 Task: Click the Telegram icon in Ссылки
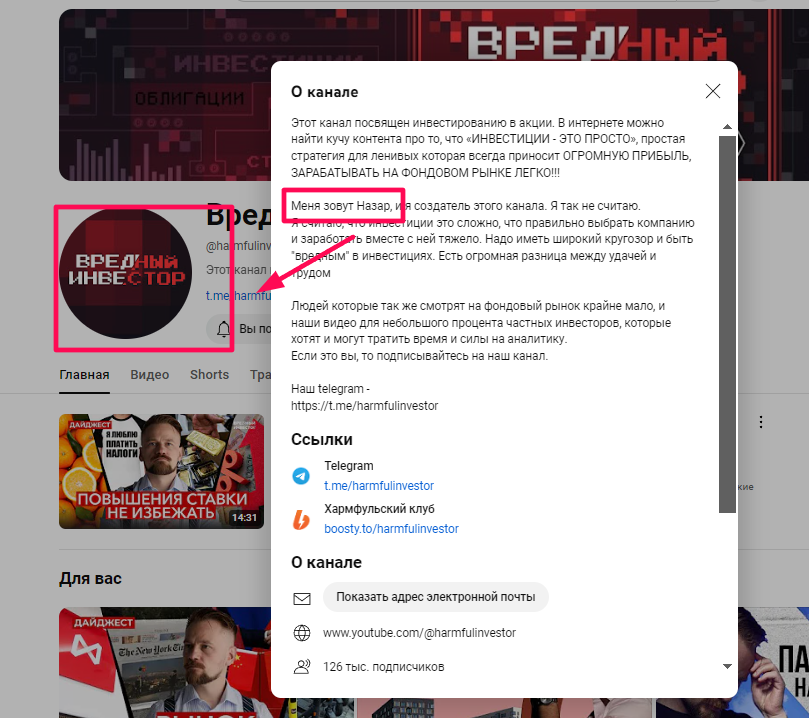(x=301, y=476)
